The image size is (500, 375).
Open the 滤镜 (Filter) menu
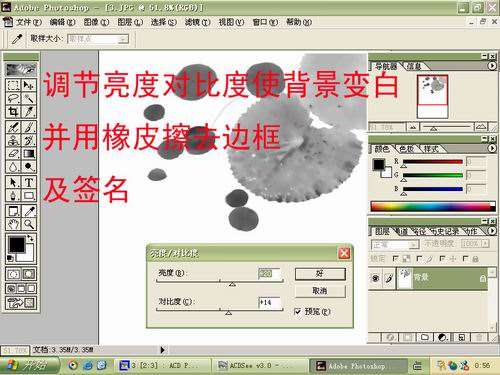click(x=197, y=22)
